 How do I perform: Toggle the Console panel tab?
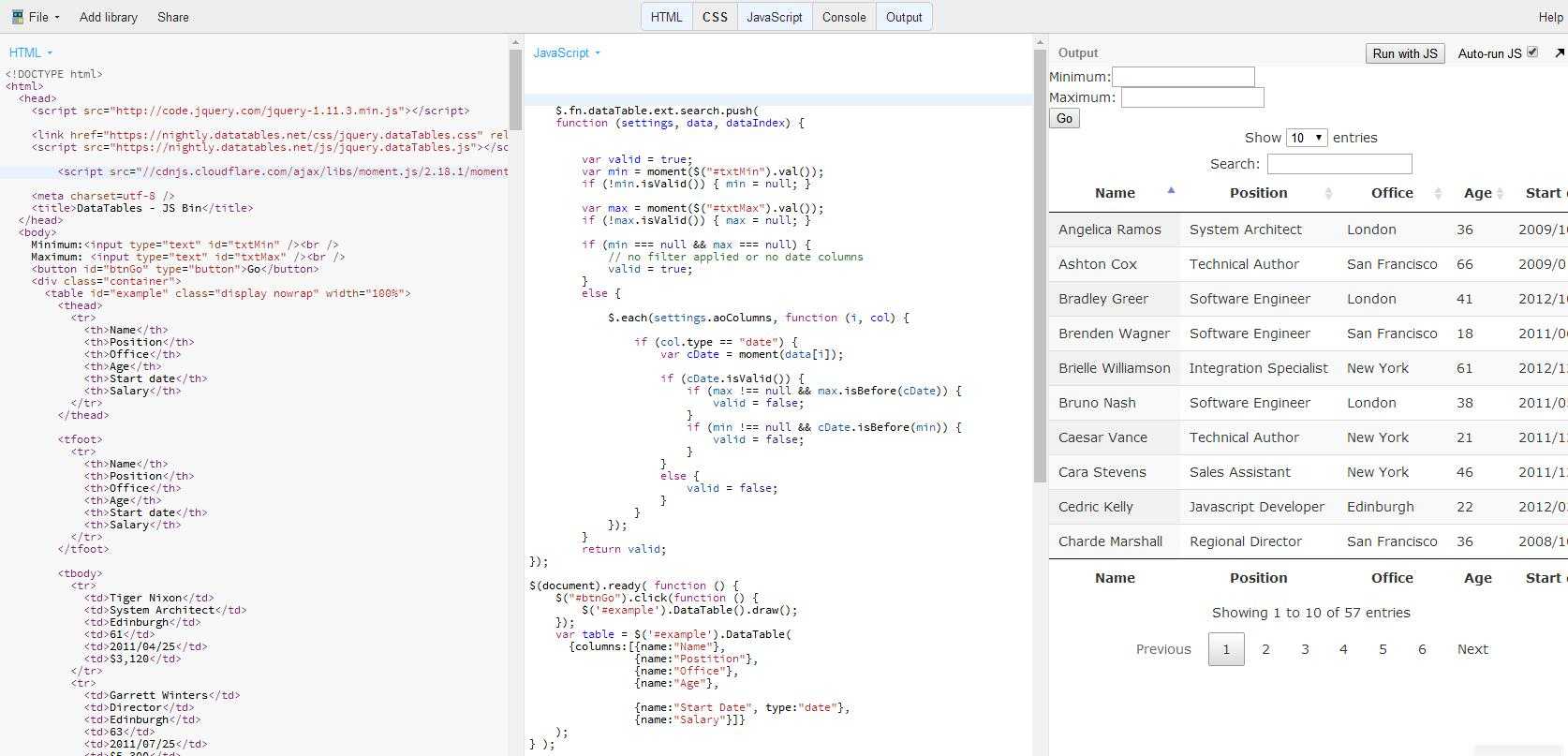[844, 17]
